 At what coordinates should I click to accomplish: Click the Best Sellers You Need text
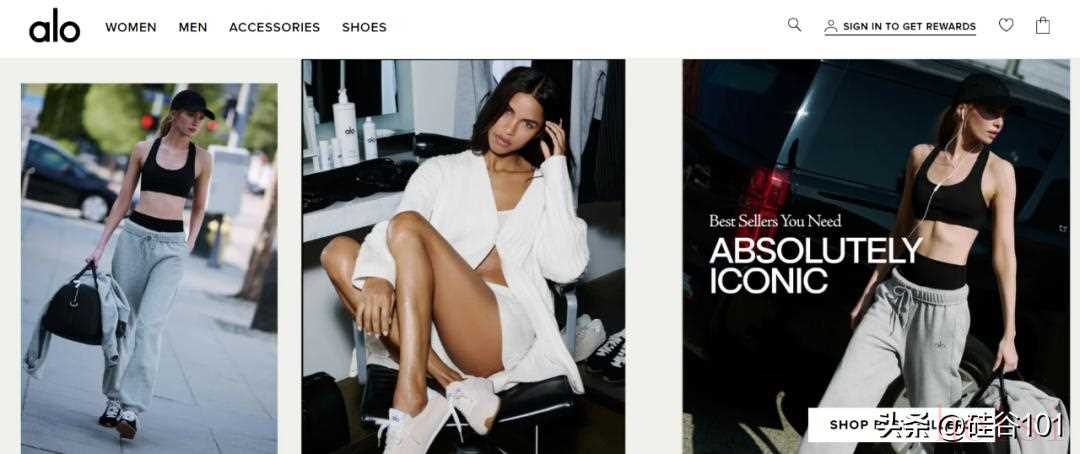pyautogui.click(x=775, y=221)
